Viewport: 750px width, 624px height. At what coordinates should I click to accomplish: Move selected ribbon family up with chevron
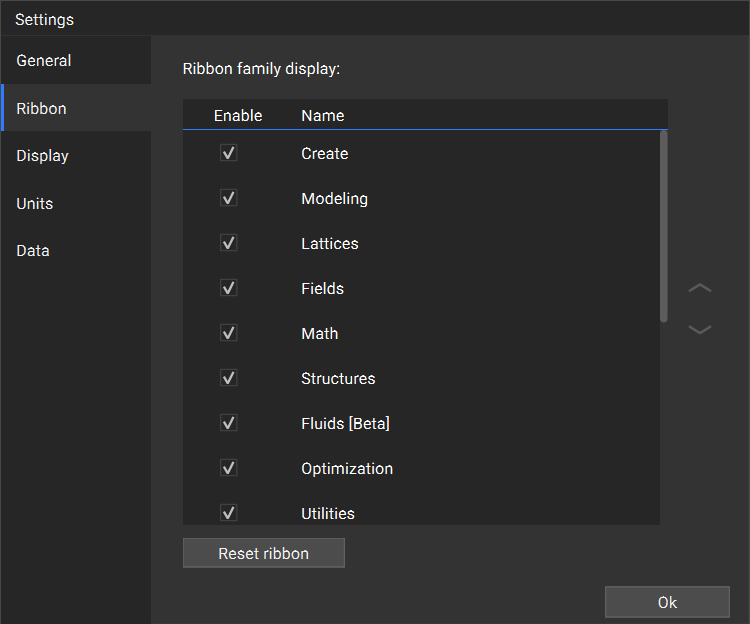coord(700,288)
